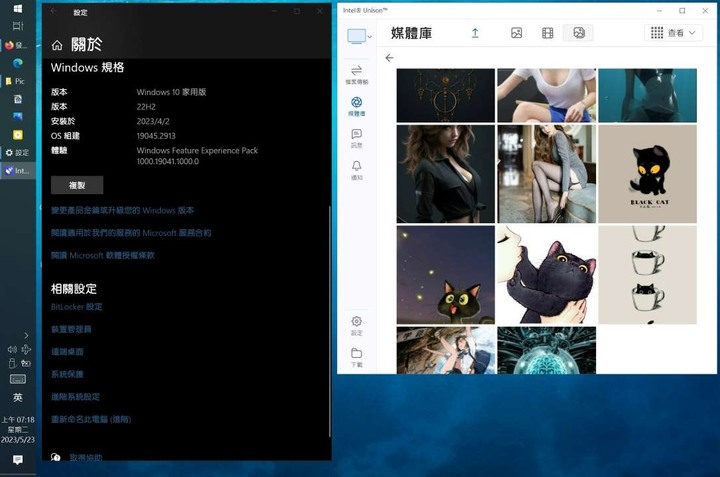Select the install date 2023/4/2
The image size is (720, 477).
[153, 121]
